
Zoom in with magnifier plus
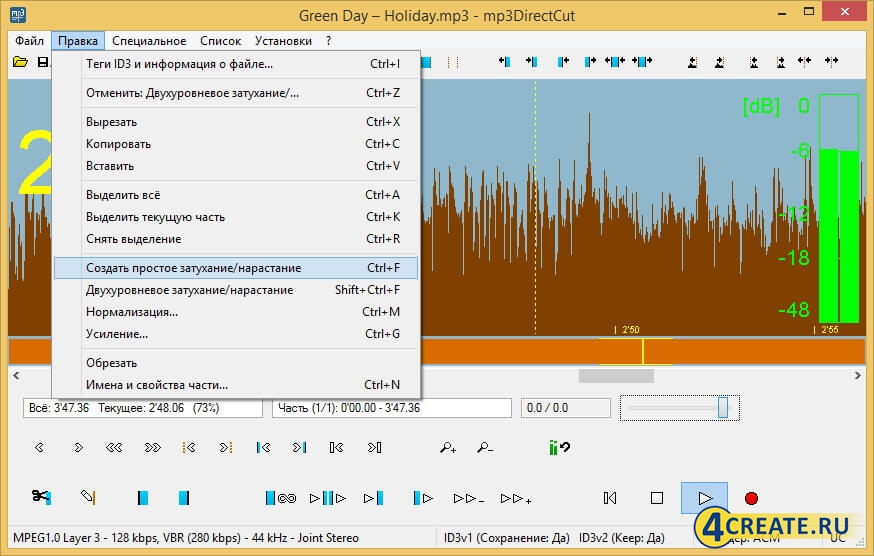448,447
